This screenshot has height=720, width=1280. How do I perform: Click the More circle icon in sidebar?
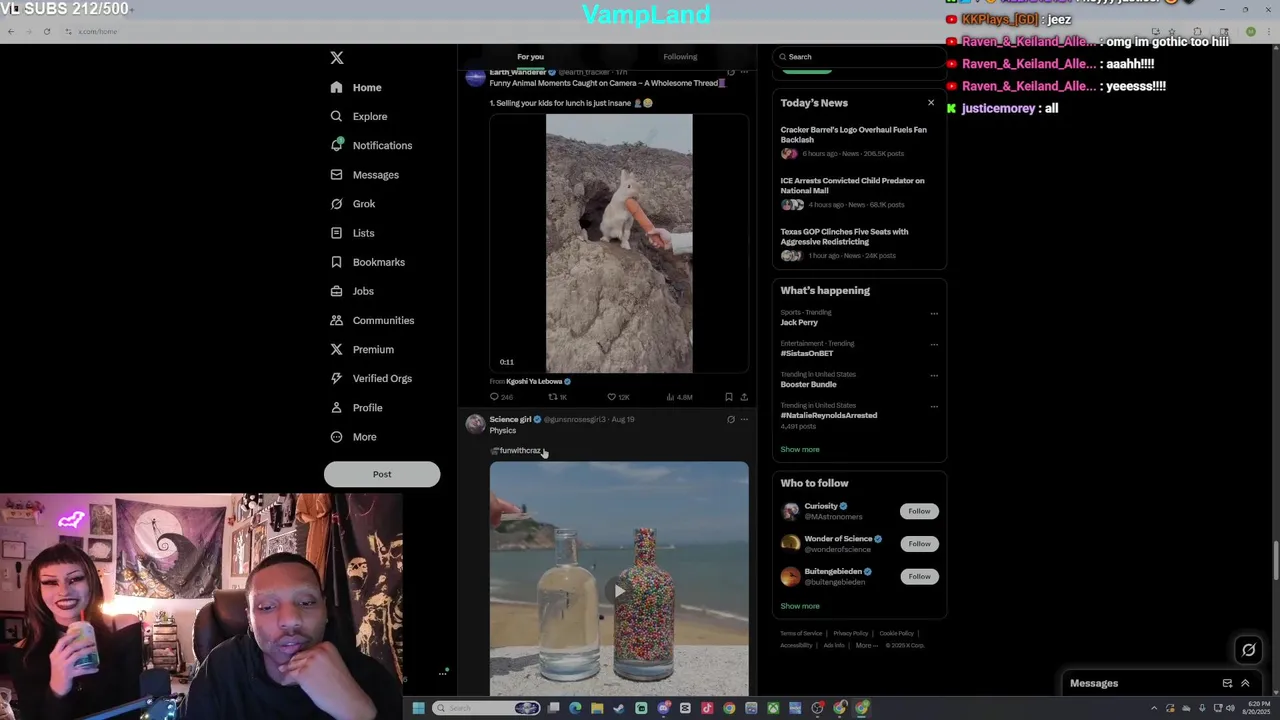click(337, 437)
